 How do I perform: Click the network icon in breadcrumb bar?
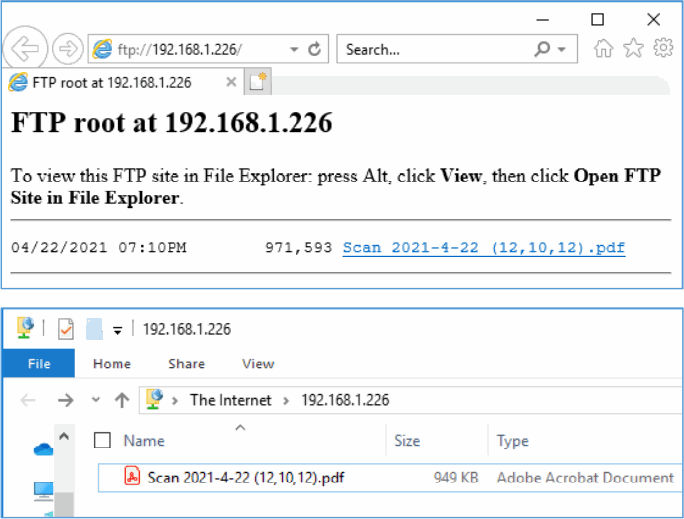(x=154, y=399)
